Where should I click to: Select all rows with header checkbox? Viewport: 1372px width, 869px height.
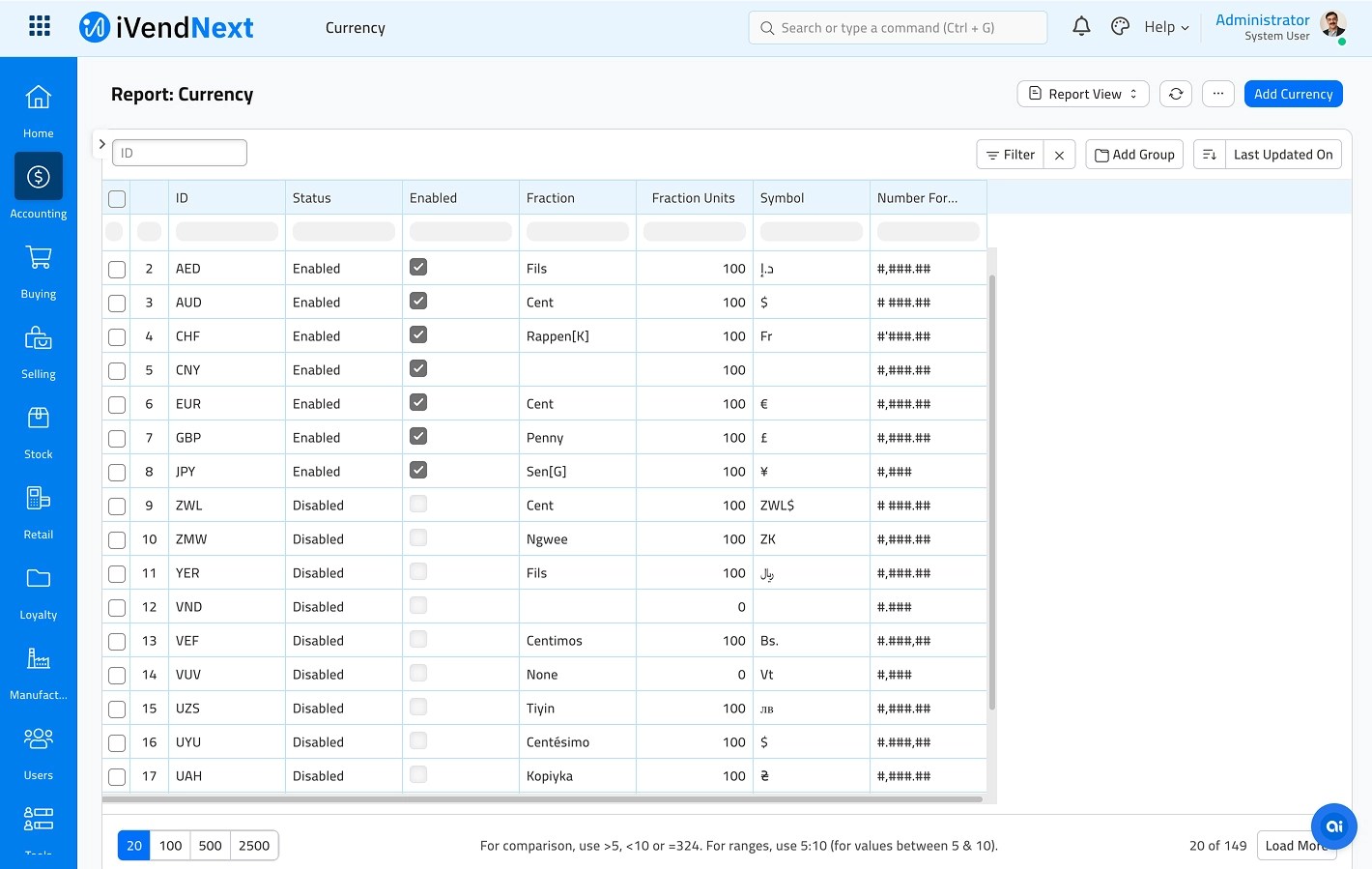click(117, 199)
